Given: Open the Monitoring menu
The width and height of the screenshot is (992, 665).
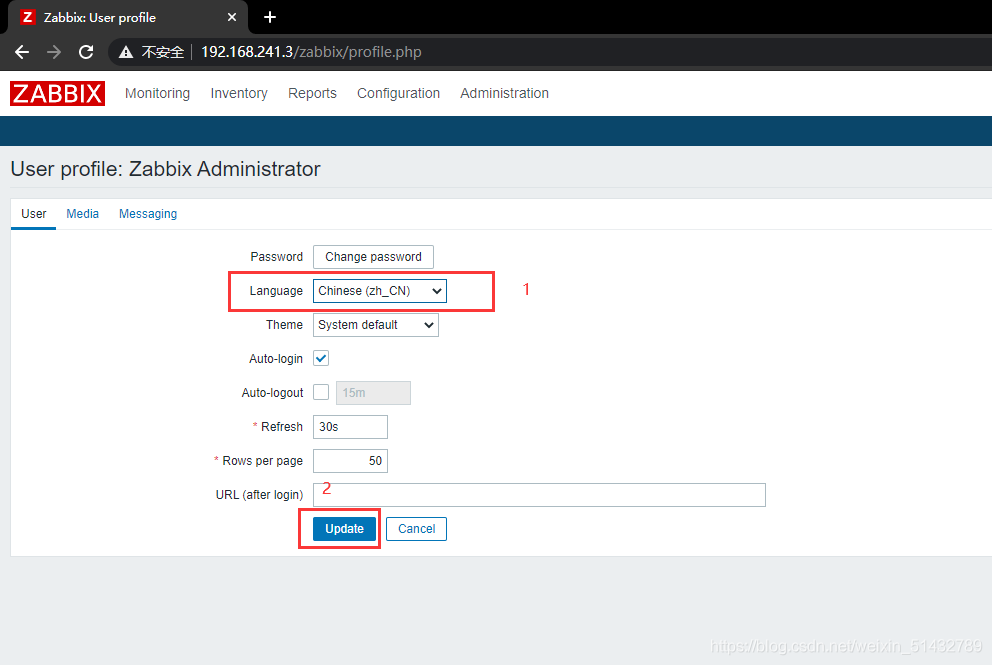Looking at the screenshot, I should tap(158, 93).
